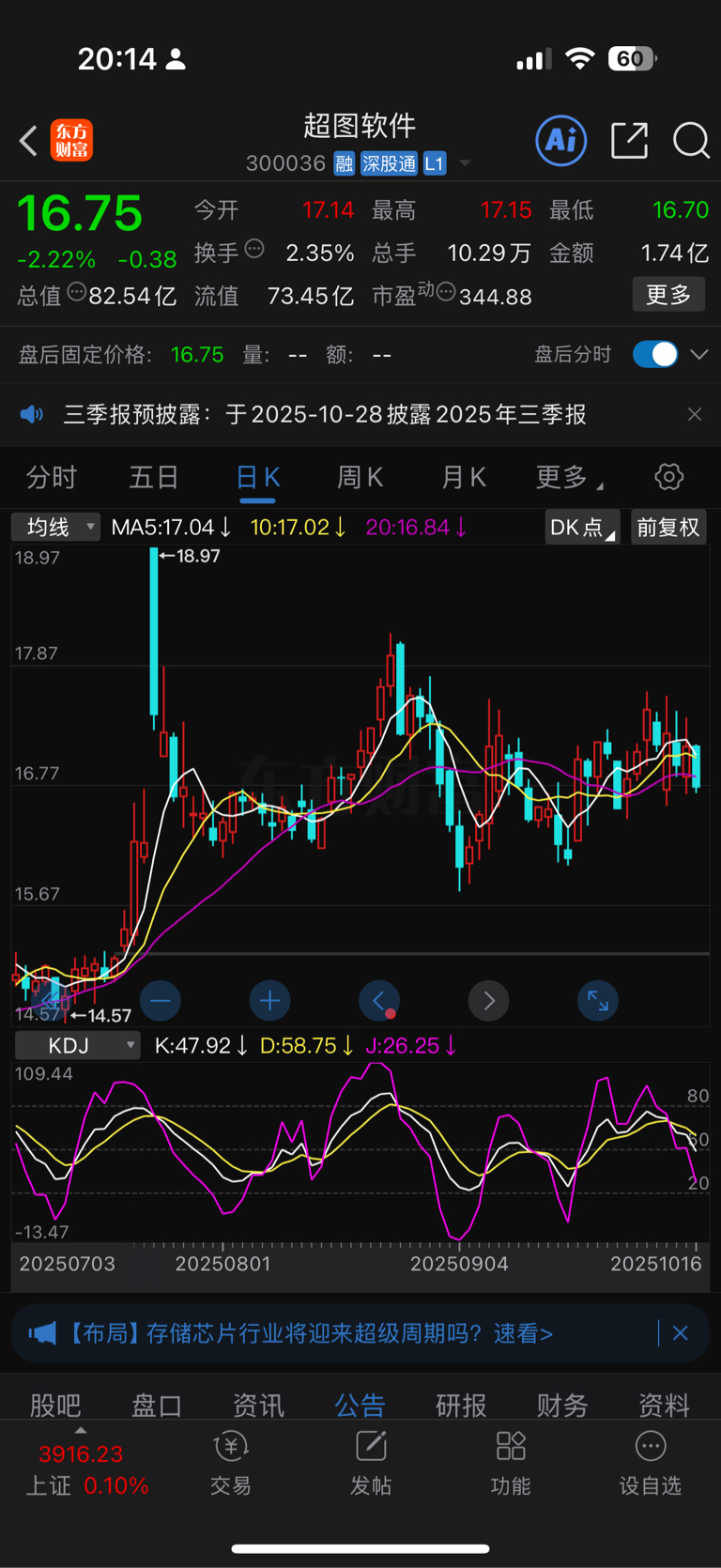Switch to the 周K chart tab
This screenshot has height=1568, width=721.
pyautogui.click(x=360, y=477)
